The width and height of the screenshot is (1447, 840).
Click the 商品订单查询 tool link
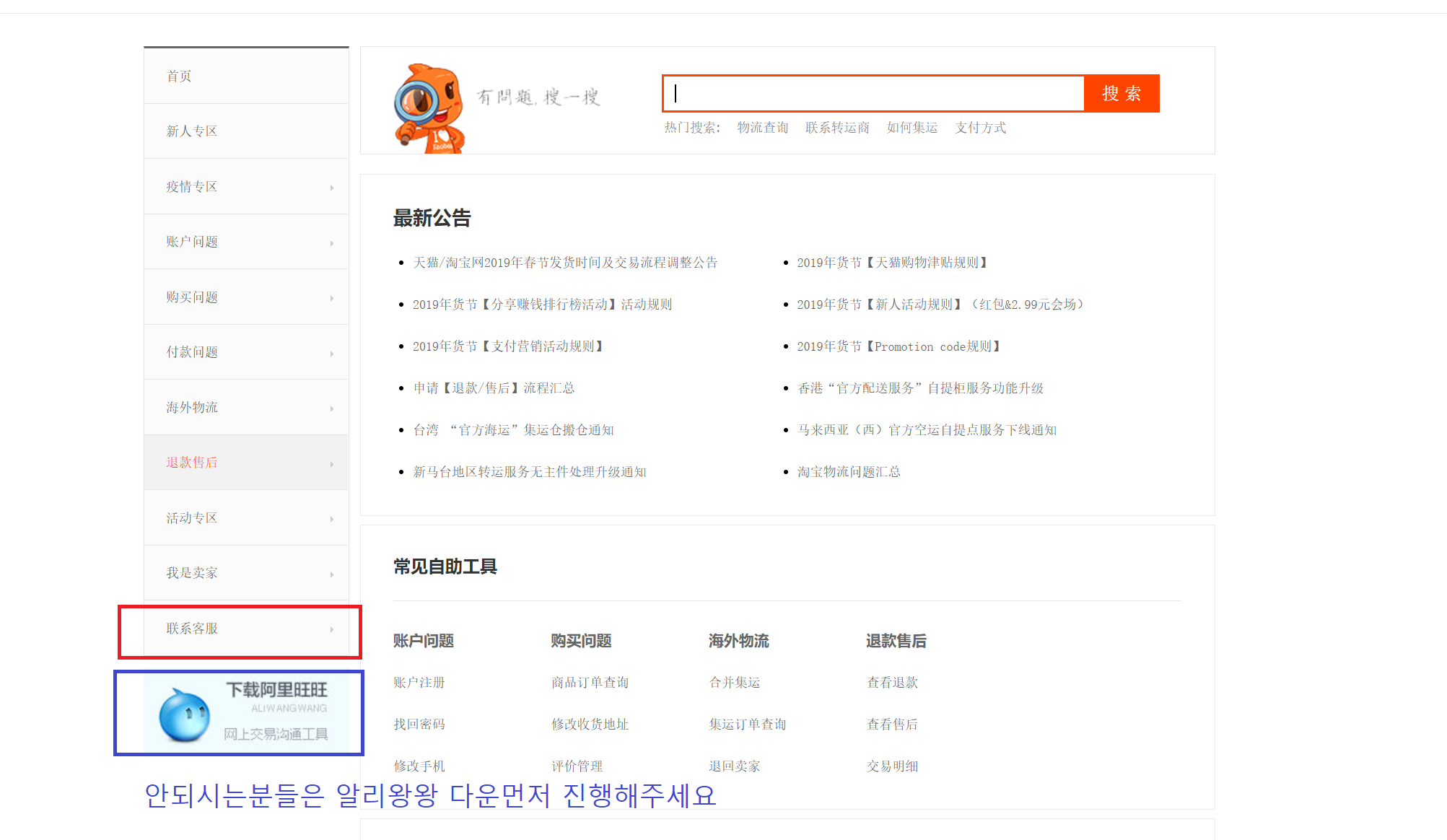coord(590,683)
